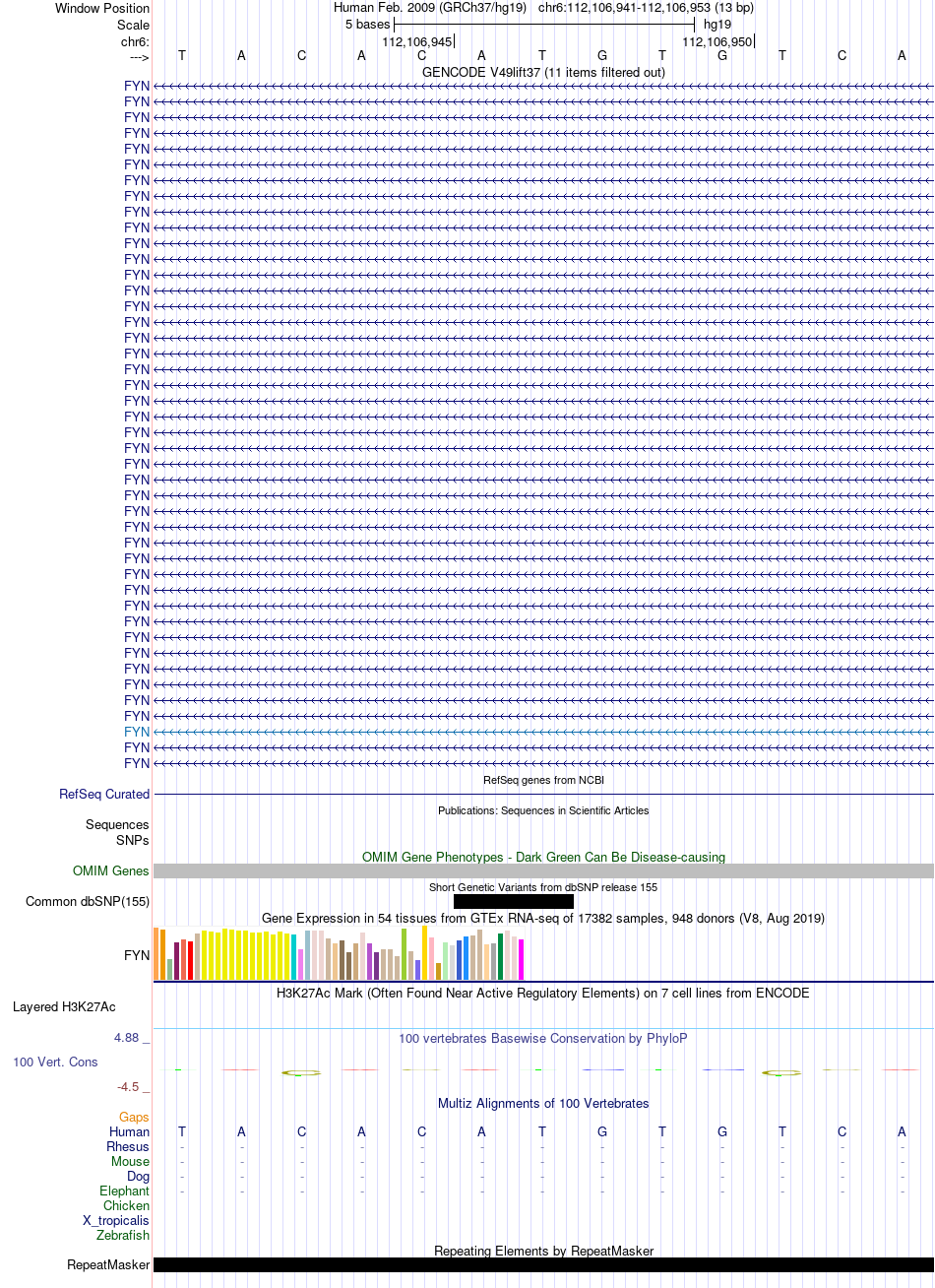Screen dimensions: 935x1288
Task: Select the Human species label
Action: pos(129,1131)
